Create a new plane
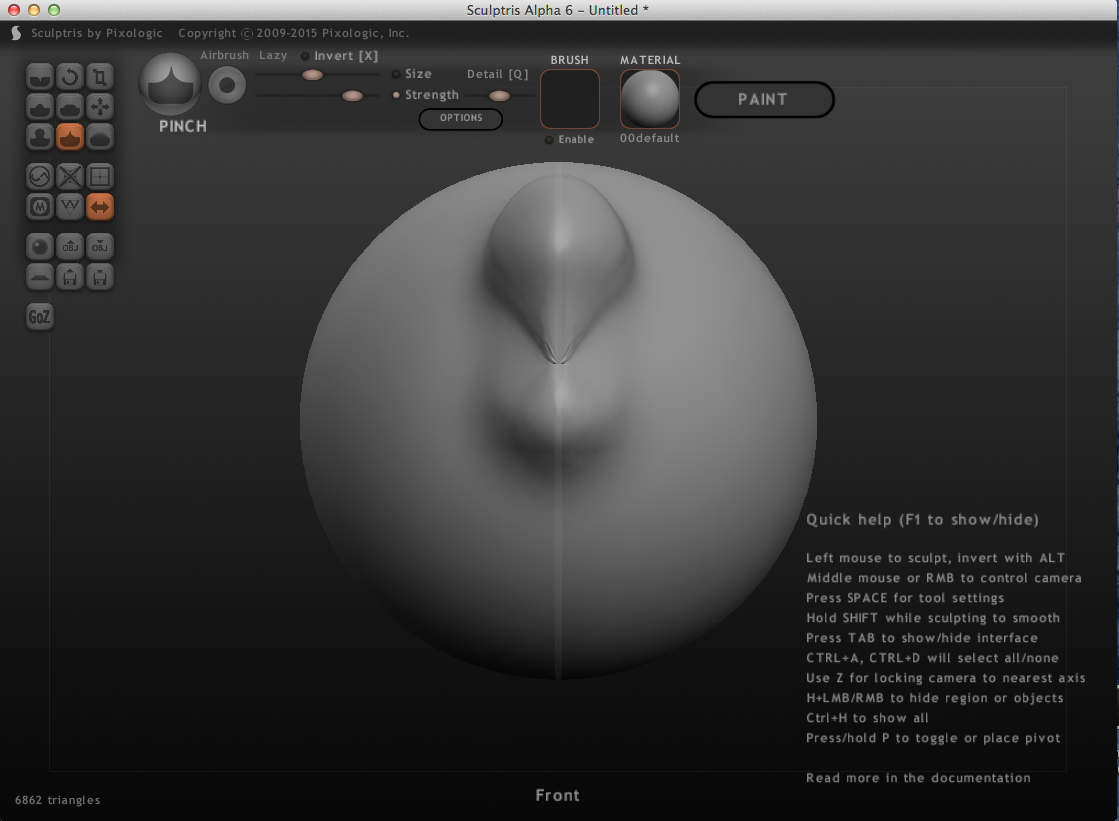 point(40,277)
